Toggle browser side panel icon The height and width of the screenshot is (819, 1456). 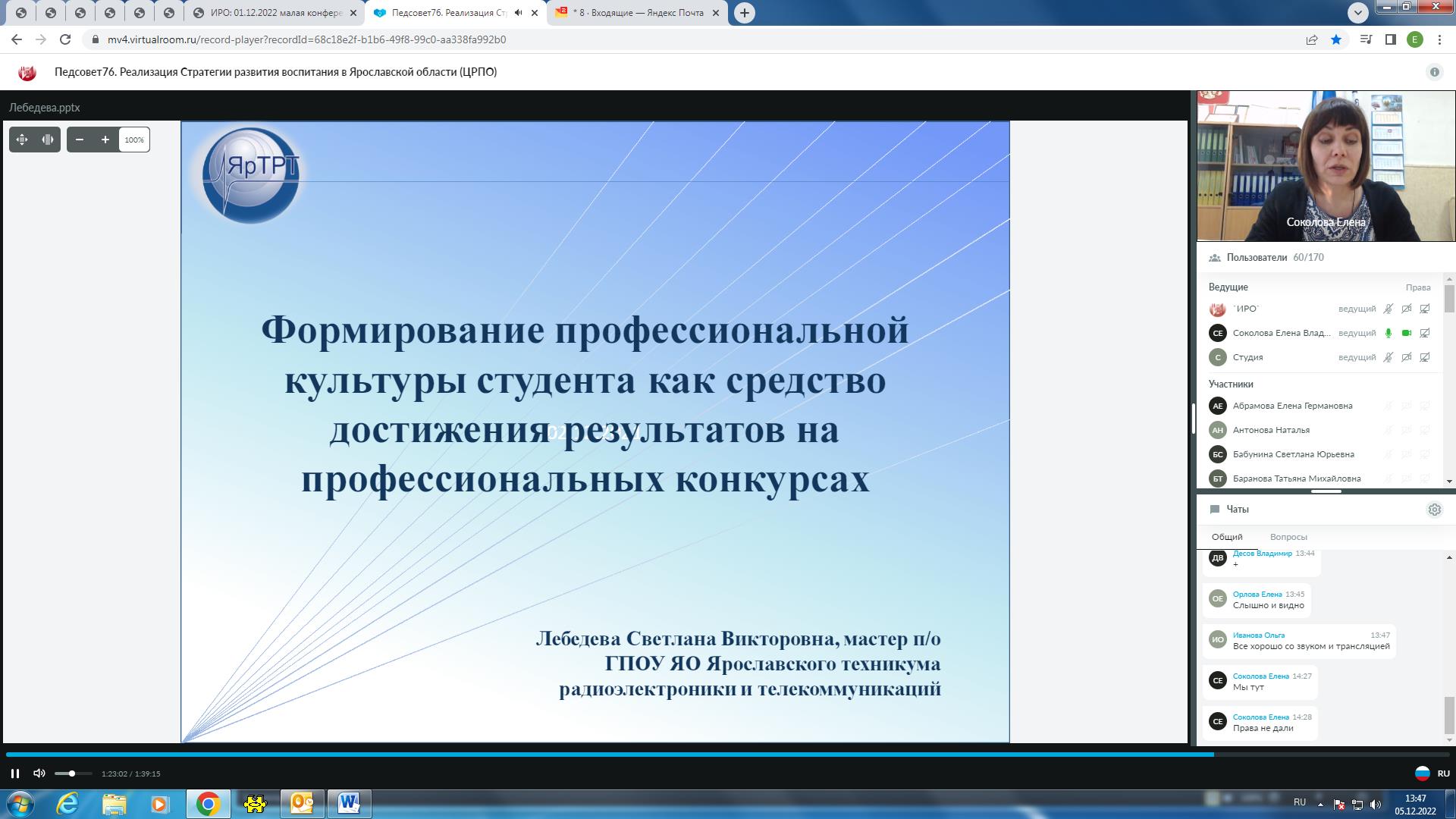click(1391, 39)
